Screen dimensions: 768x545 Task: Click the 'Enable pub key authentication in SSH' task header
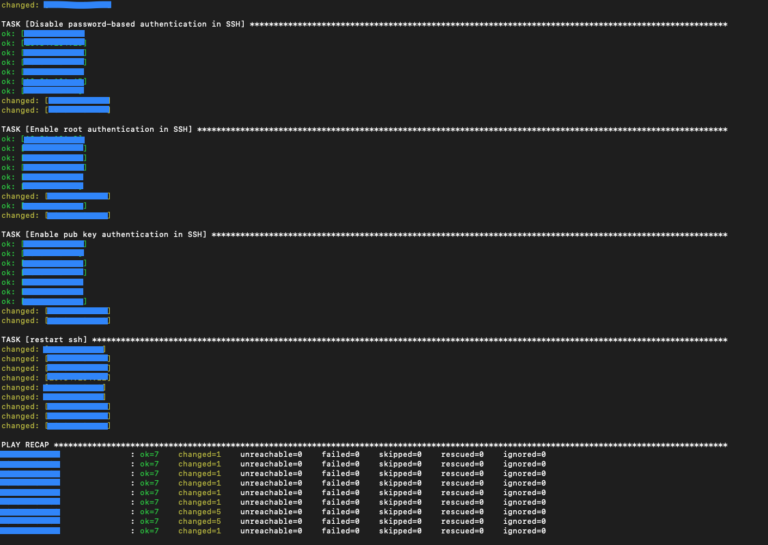coord(104,235)
